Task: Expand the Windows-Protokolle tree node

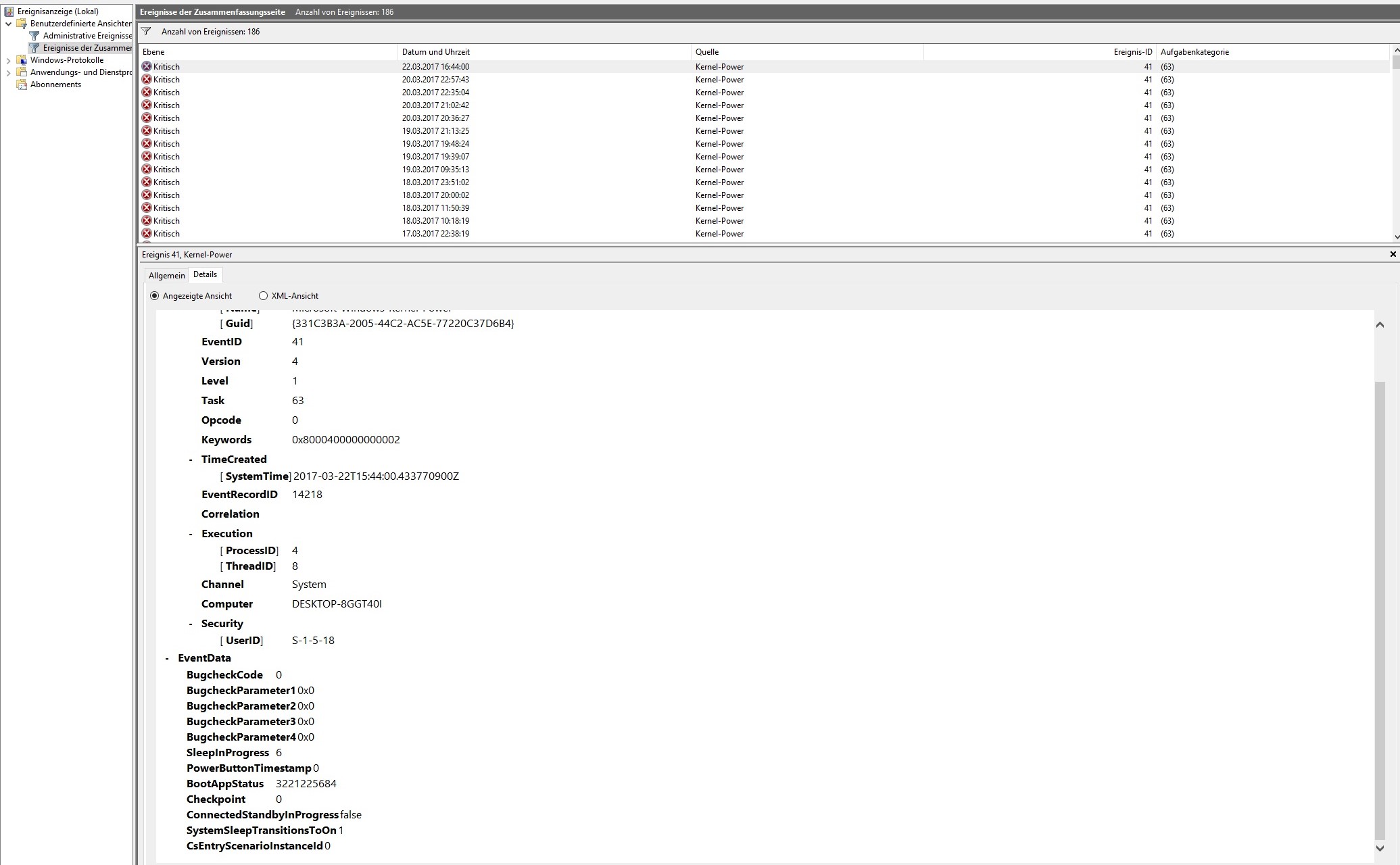Action: click(x=9, y=60)
